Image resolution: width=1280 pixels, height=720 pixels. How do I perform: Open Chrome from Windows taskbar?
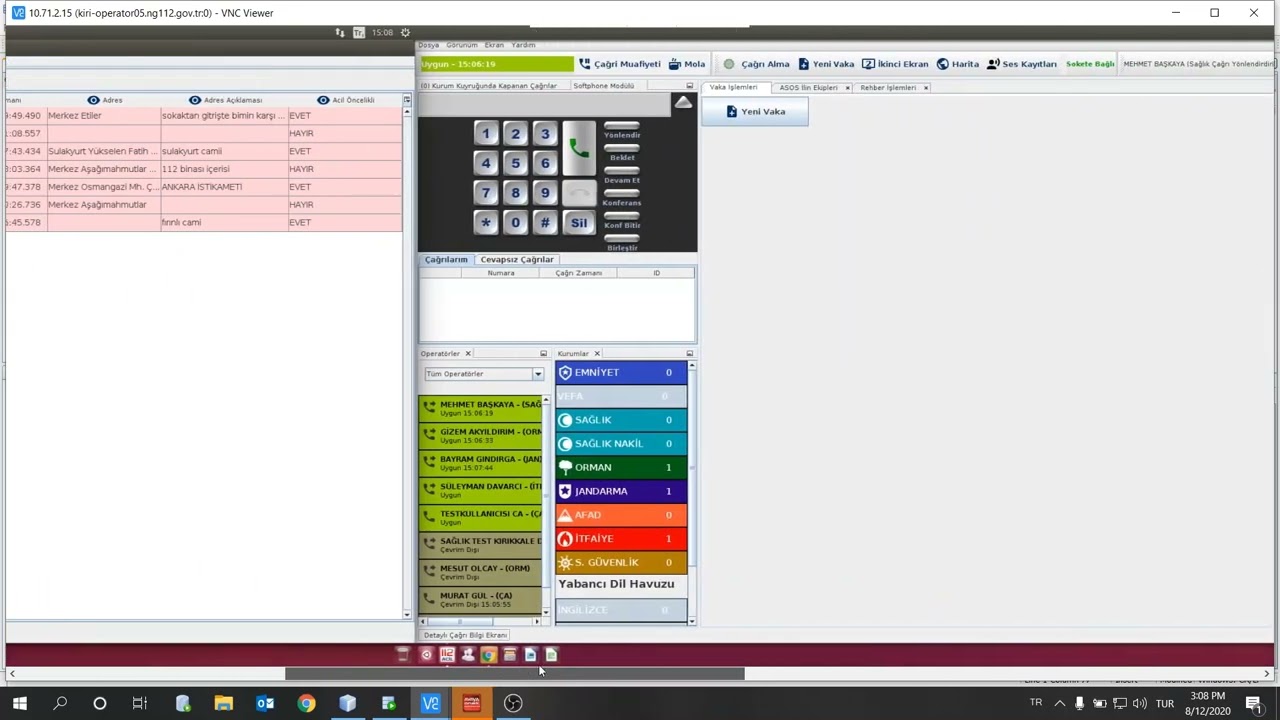pos(306,704)
